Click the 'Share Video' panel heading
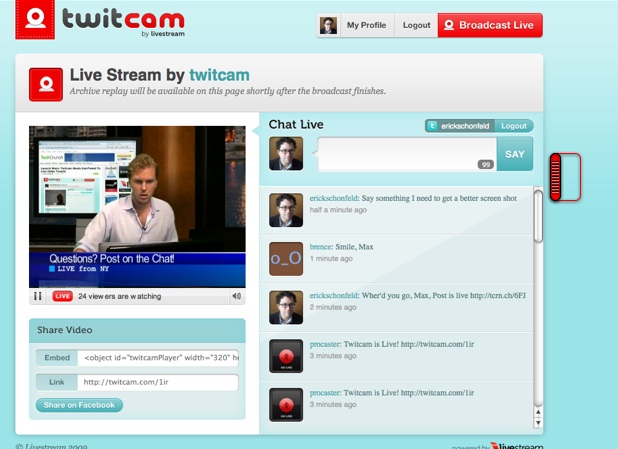Screen dimensions: 618x449 coord(65,330)
